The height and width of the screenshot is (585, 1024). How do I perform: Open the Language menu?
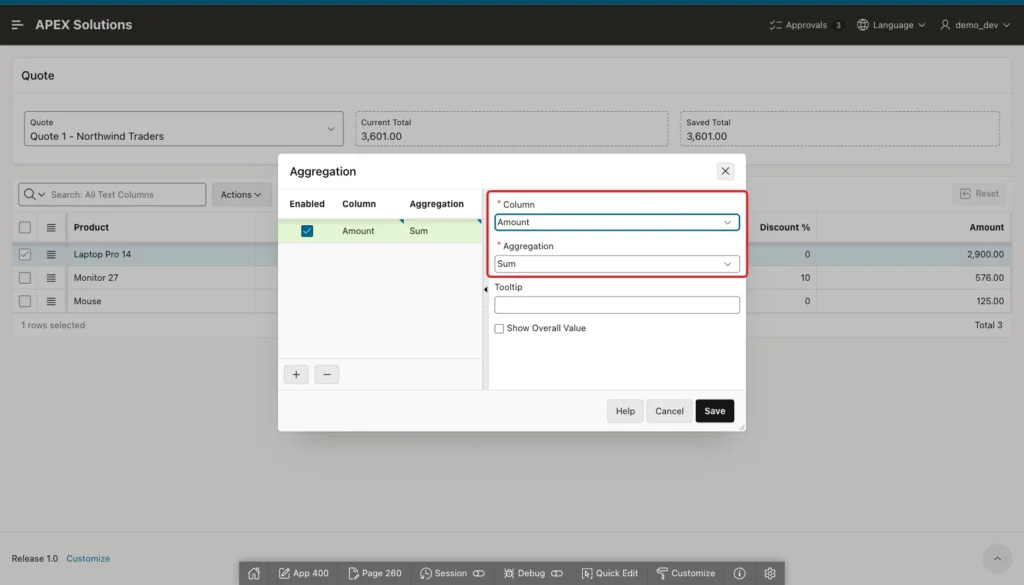click(891, 25)
